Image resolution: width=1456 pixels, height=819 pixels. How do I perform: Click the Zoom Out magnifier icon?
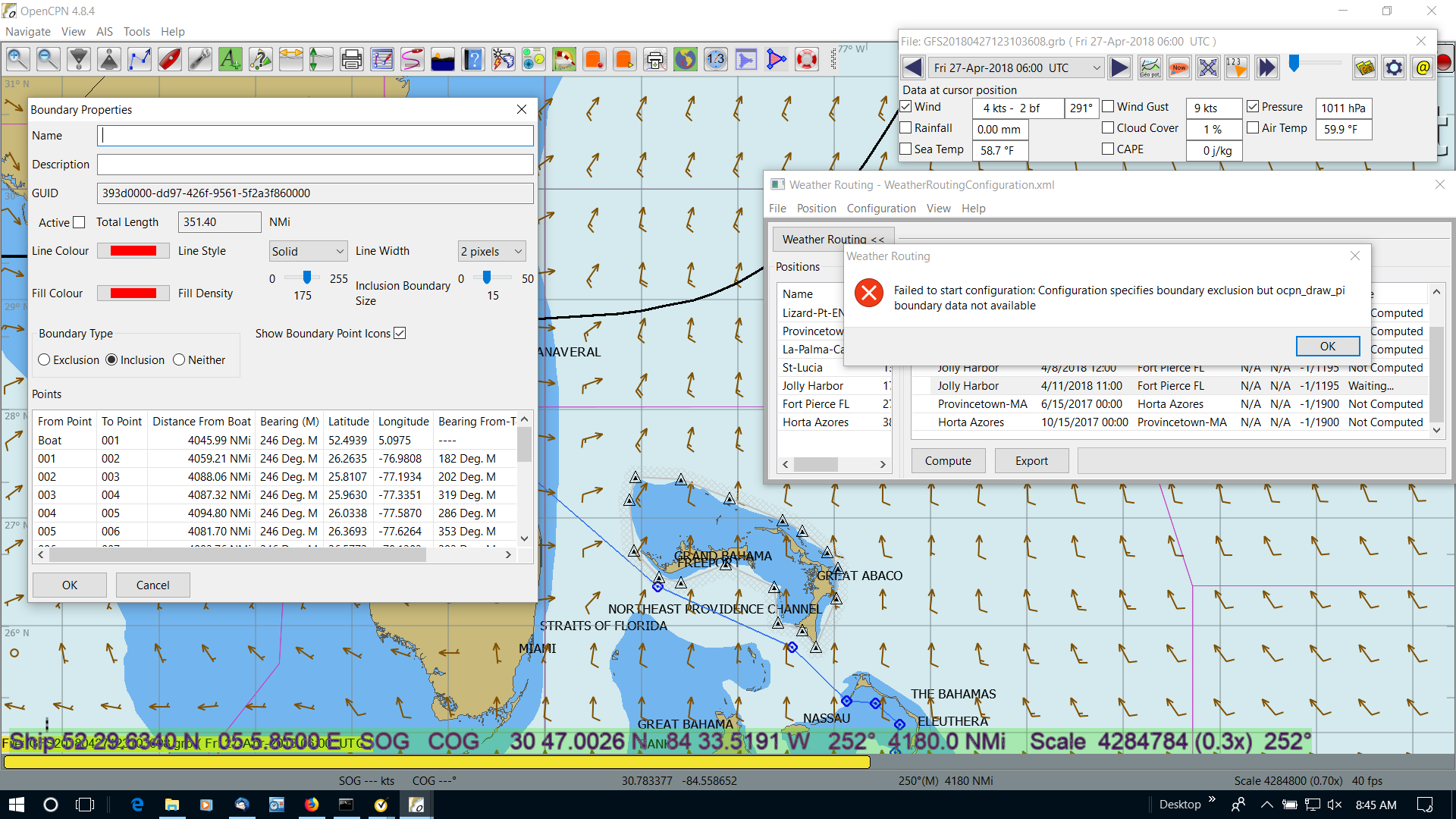(x=49, y=58)
